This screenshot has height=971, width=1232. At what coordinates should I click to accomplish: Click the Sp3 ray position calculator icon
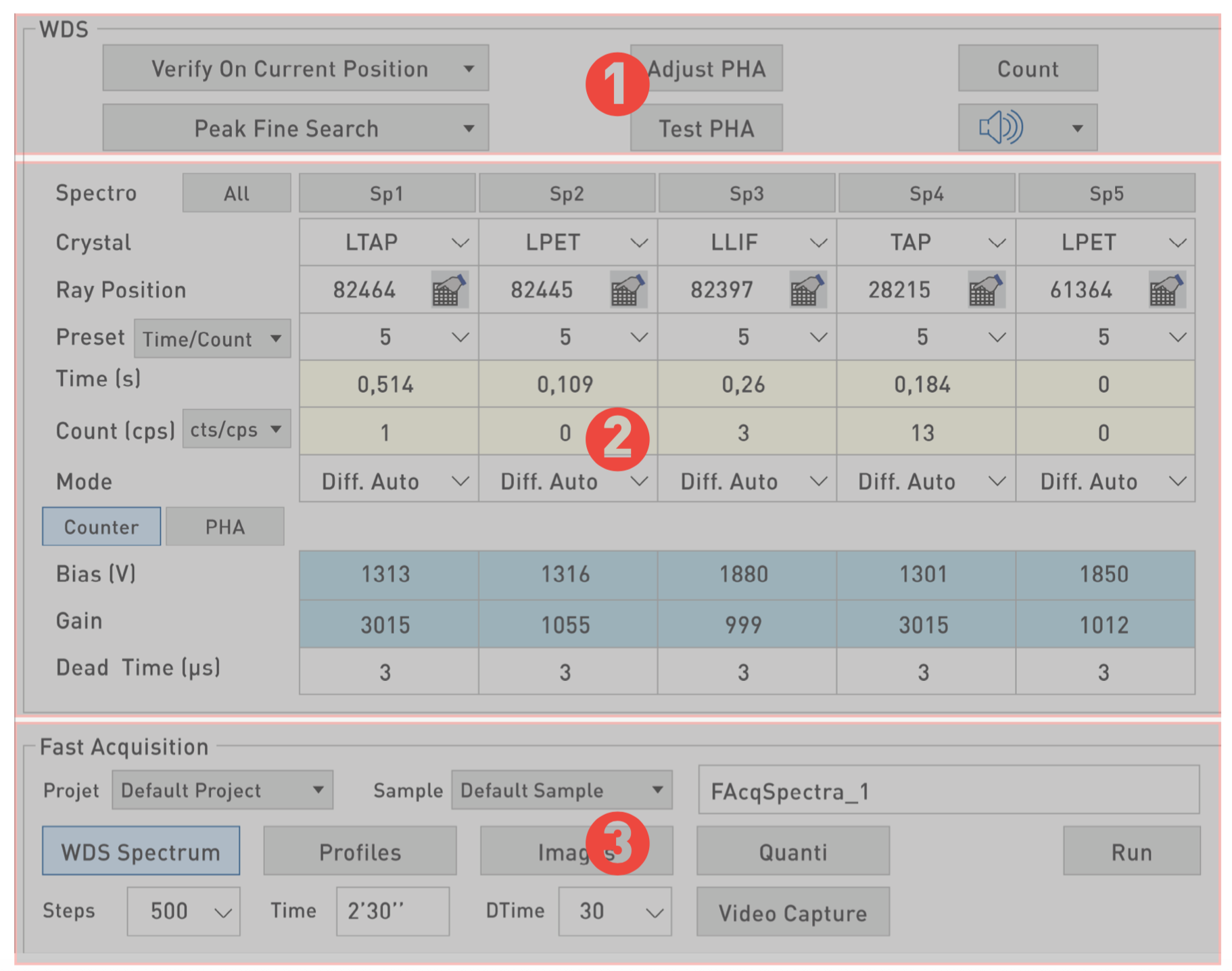coord(807,290)
